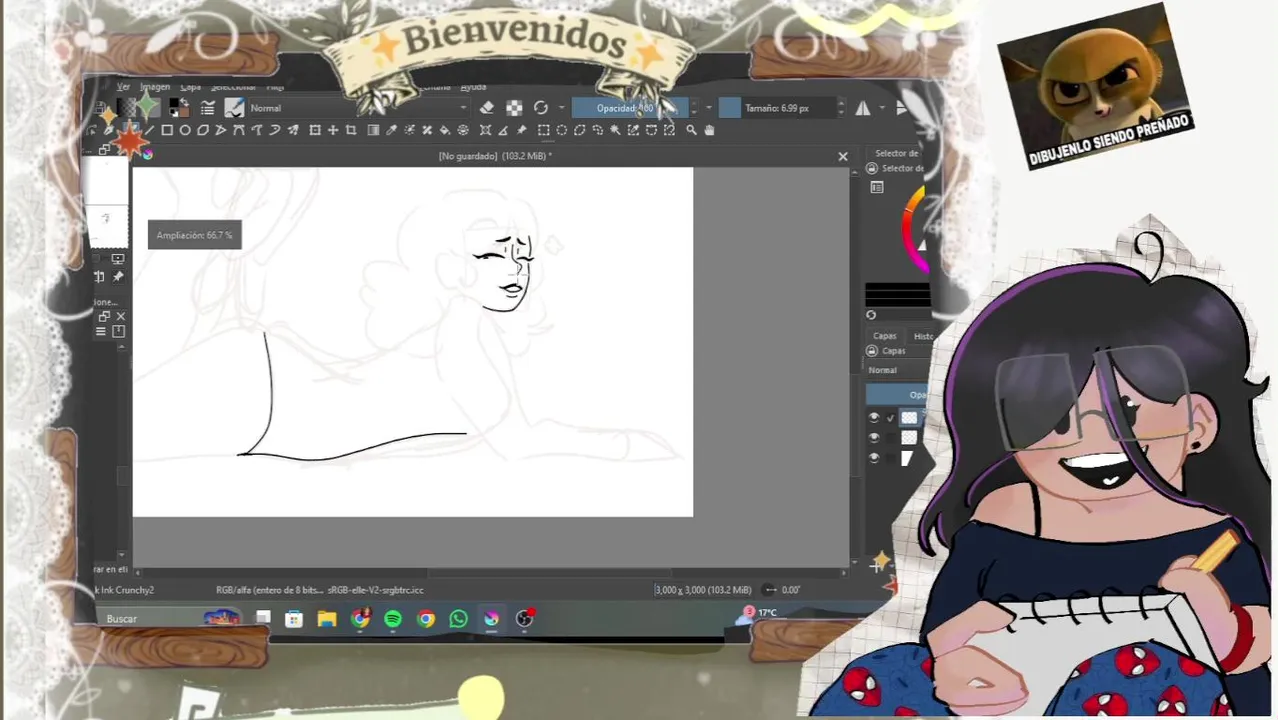
Task: Select the Measure tool
Action: coord(503,130)
